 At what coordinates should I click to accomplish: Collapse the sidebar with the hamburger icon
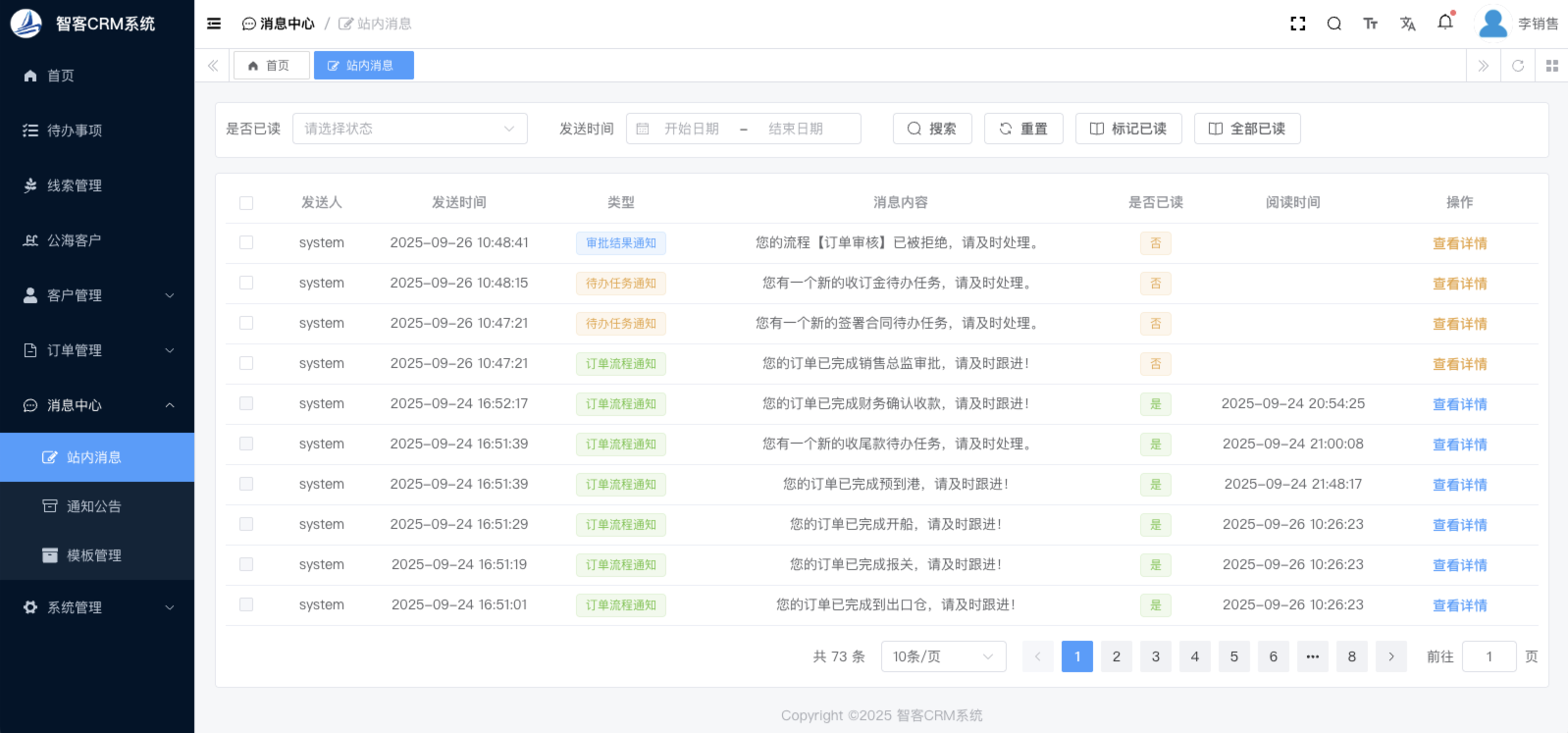[214, 24]
